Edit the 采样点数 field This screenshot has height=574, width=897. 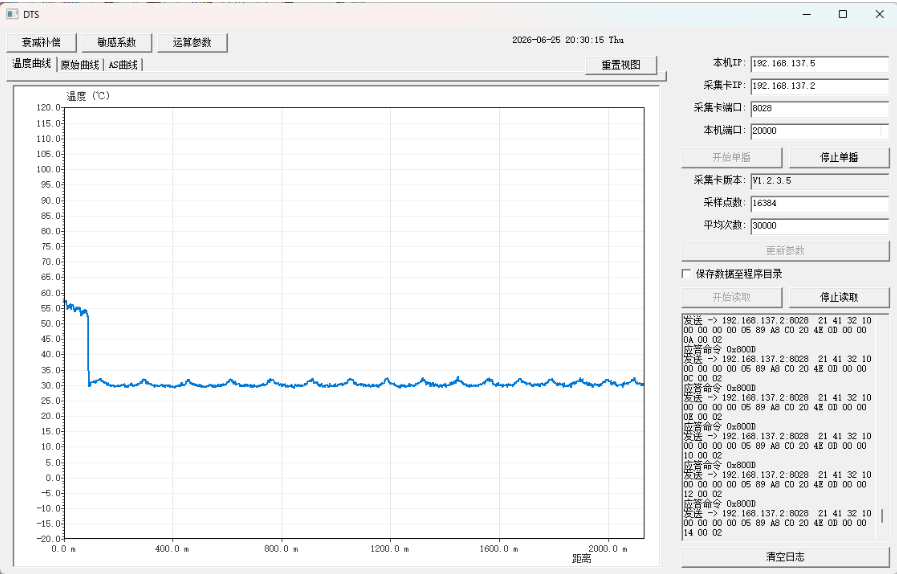coord(819,203)
